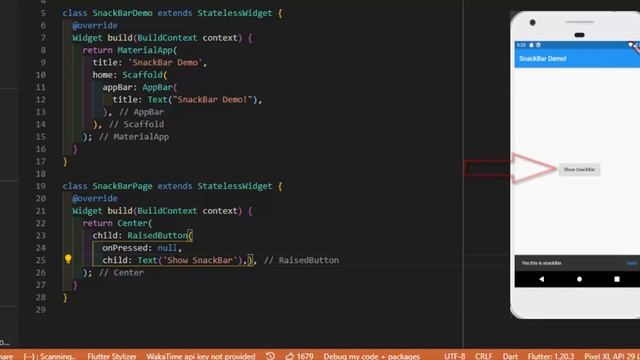Click the history clock icon in the status bar
Screen dimensions: 640x360
[x=270, y=356]
